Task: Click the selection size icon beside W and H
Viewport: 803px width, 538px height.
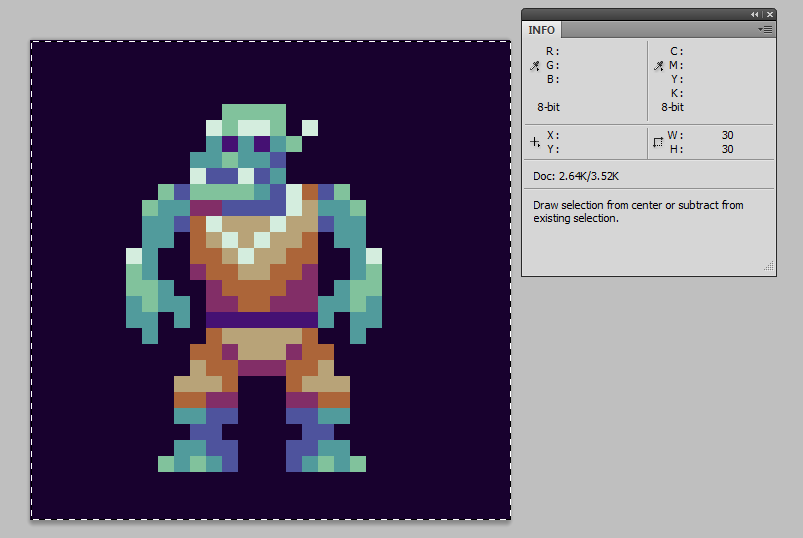Action: (658, 142)
